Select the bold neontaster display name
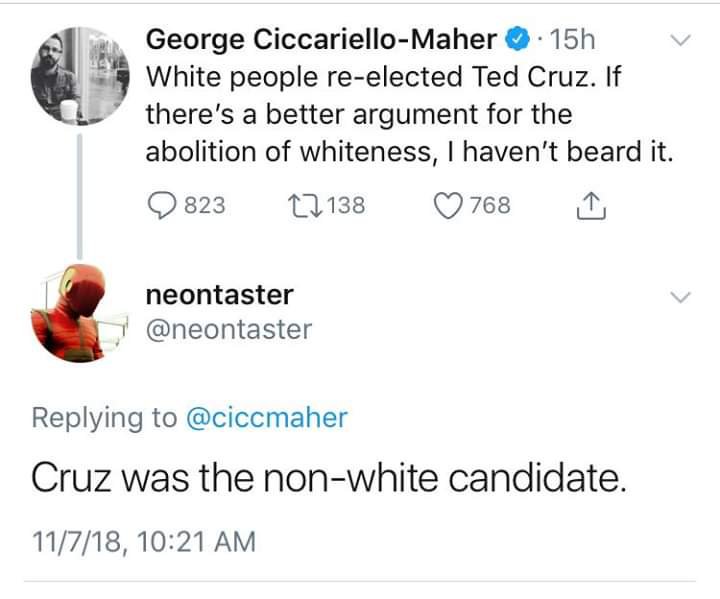Screen dimensions: 720x599 point(220,295)
